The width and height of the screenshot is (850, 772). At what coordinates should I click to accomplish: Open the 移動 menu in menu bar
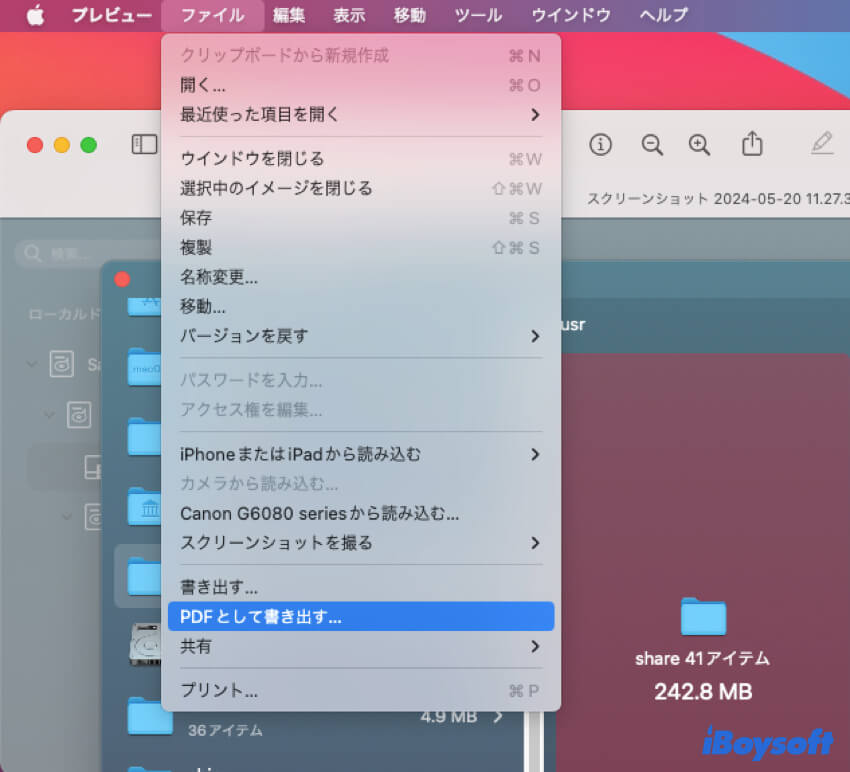410,15
